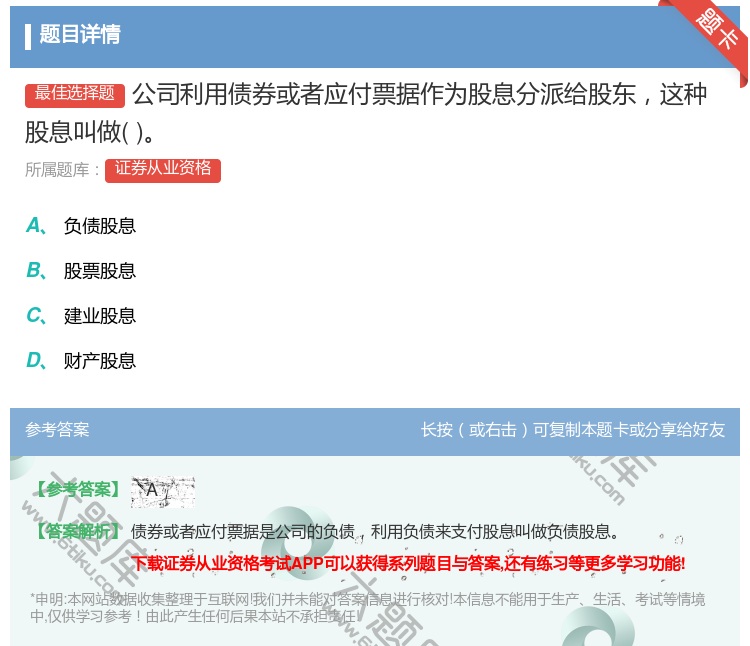Open the red 下载证券从业资格考试APP link

pos(408,563)
